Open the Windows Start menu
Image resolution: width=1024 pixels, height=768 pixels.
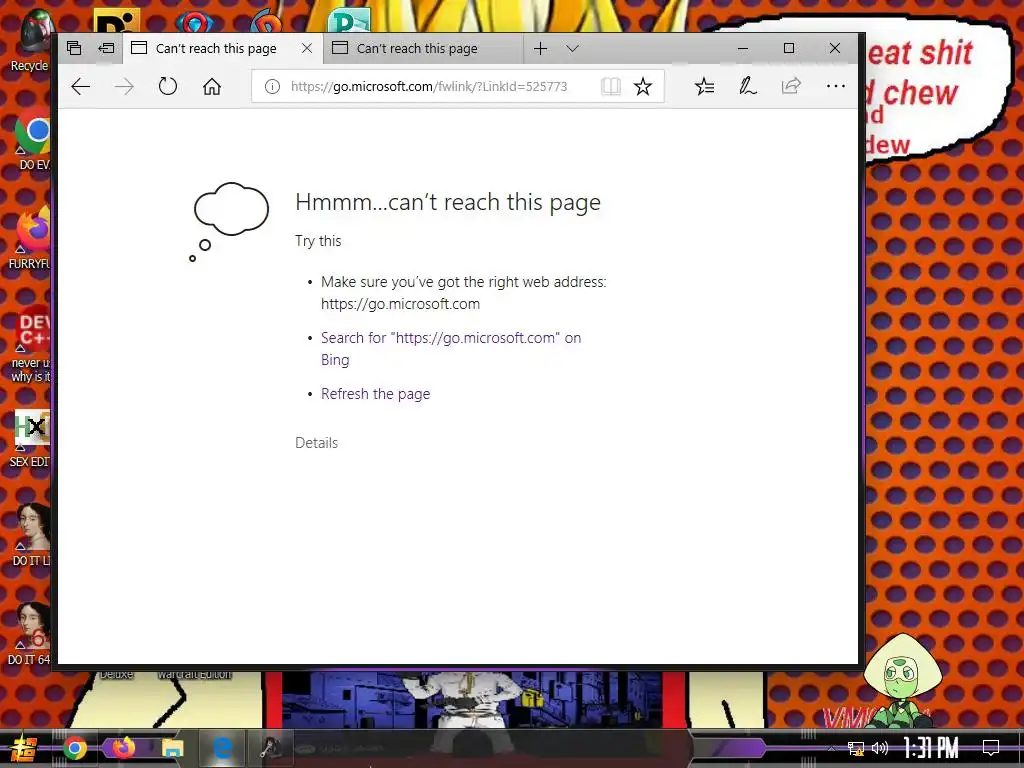tap(24, 748)
